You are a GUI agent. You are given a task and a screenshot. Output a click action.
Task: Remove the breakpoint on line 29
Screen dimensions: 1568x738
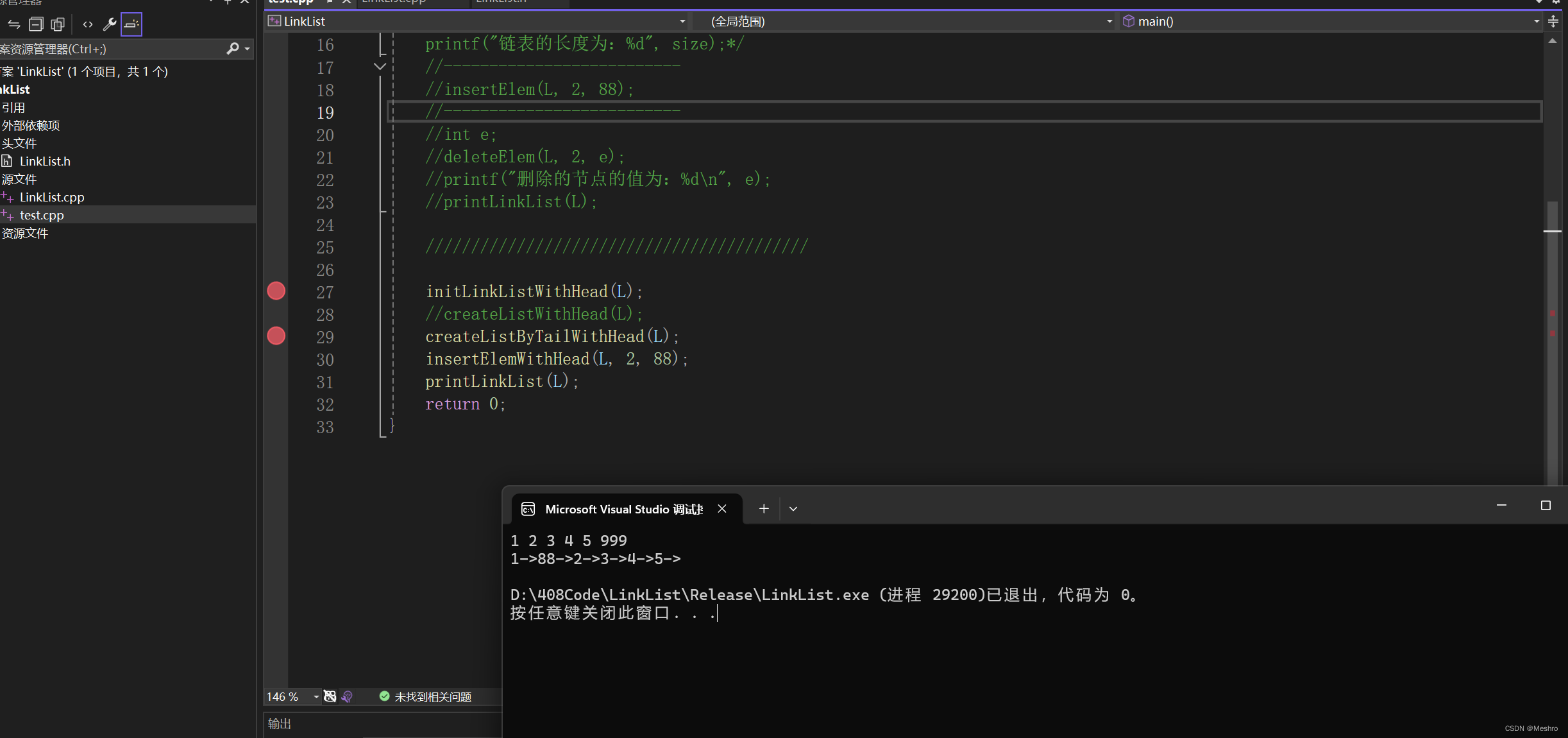click(276, 336)
